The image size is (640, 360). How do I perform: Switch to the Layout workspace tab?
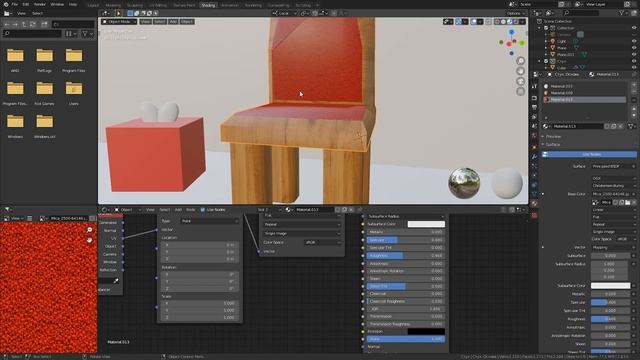93,5
